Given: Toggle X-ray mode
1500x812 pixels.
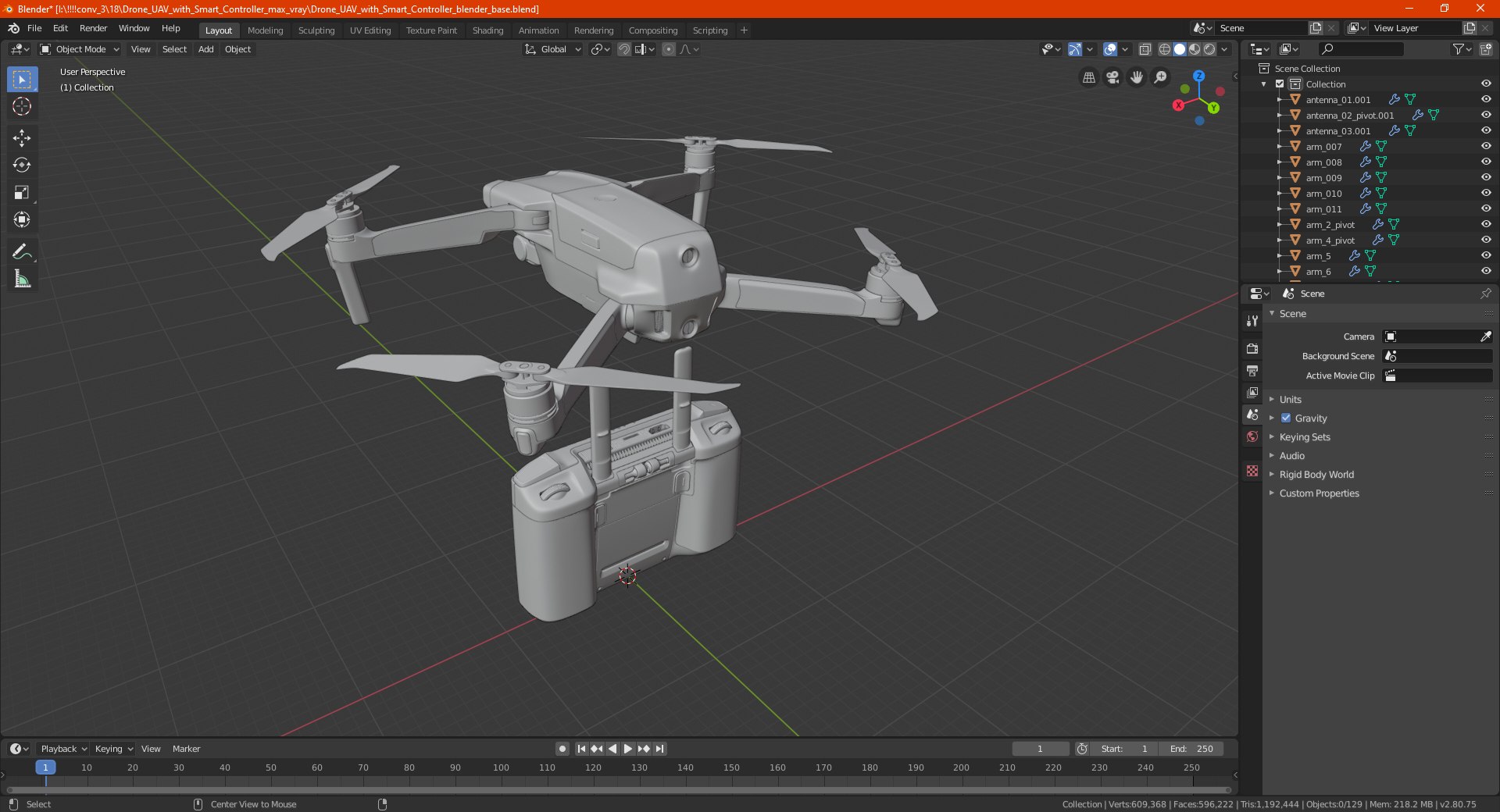Looking at the screenshot, I should coord(1145,49).
